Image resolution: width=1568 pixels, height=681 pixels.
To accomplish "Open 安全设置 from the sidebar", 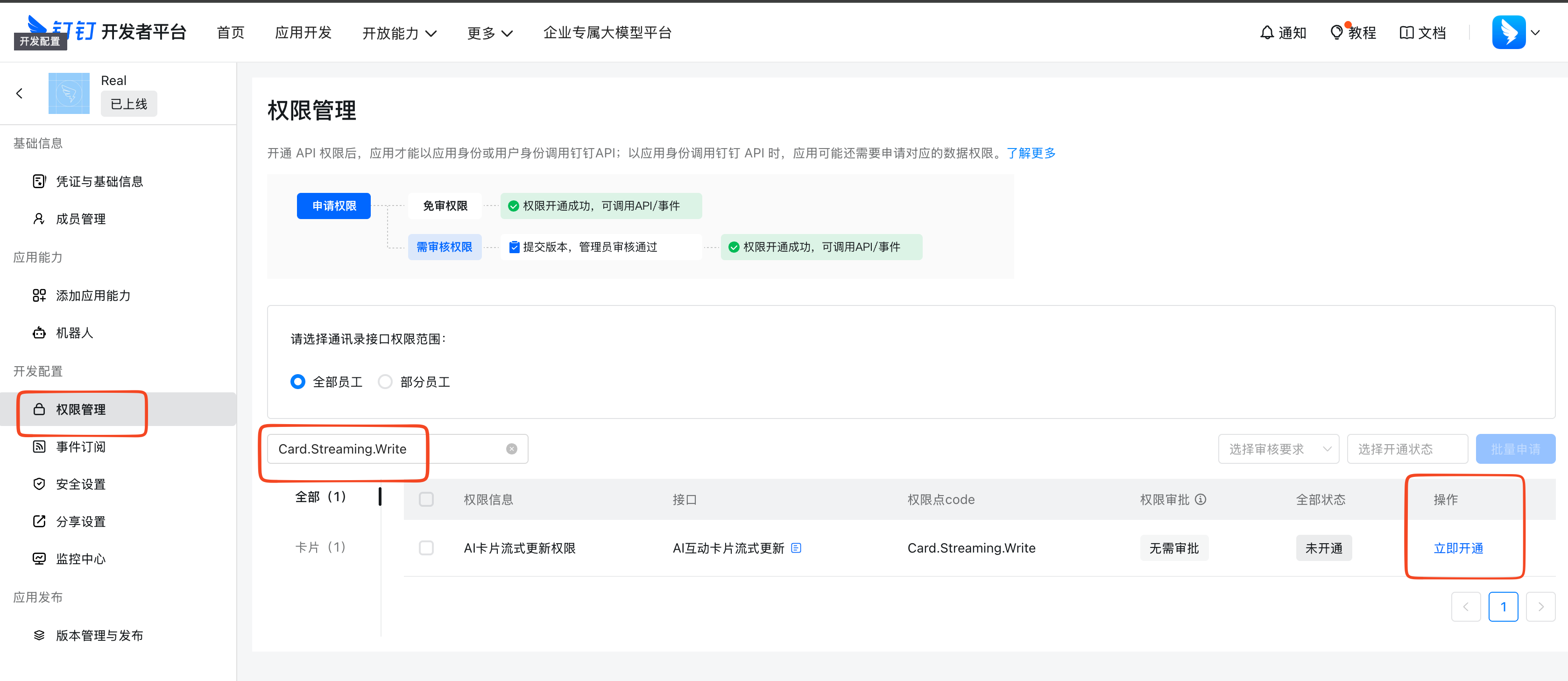I will tap(80, 483).
